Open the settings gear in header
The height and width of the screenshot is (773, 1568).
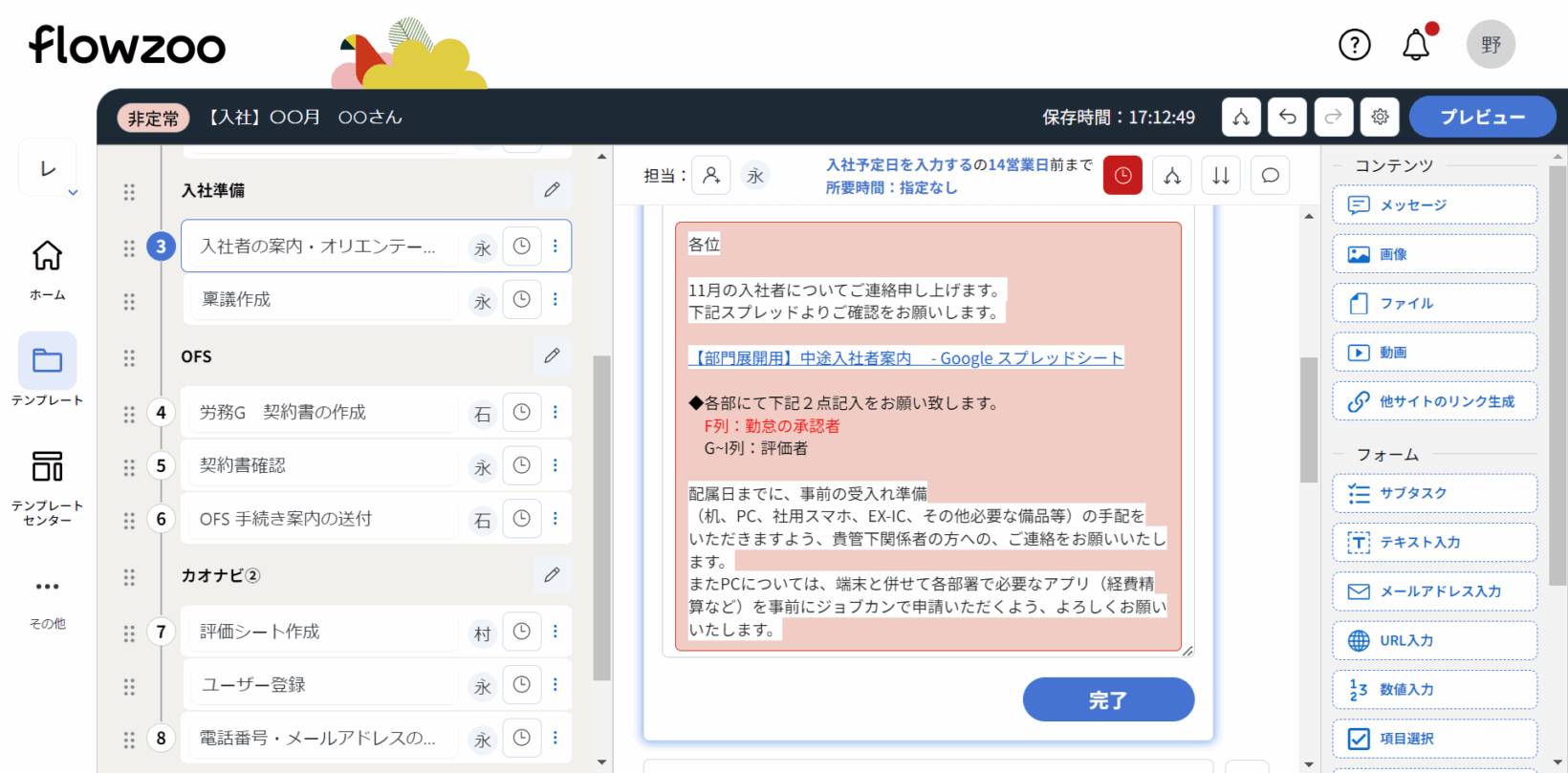pyautogui.click(x=1380, y=118)
